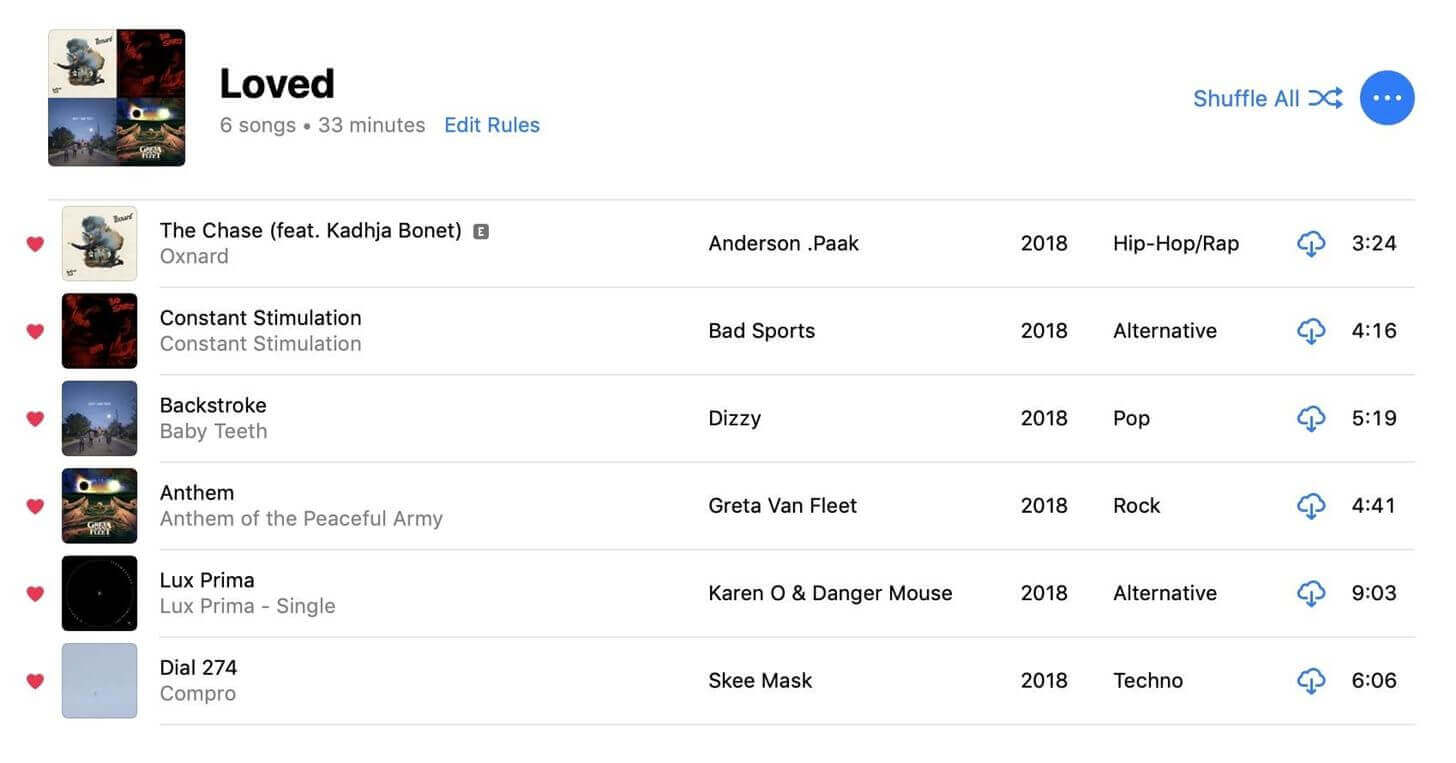Toggle the heart on Lux Prima
This screenshot has height=763, width=1456.
pos(35,594)
